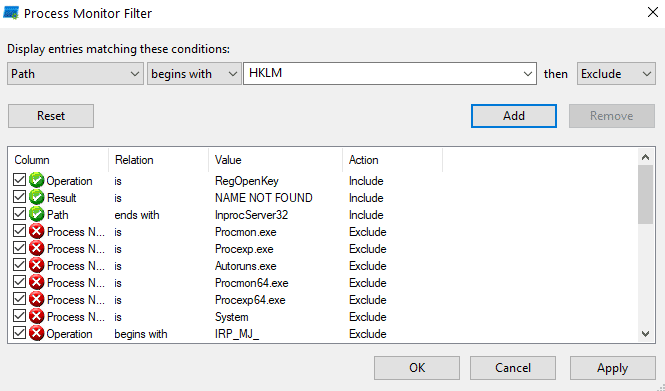Click green include icon on InprocServer32 row
Image resolution: width=665 pixels, height=391 pixels.
[37, 214]
